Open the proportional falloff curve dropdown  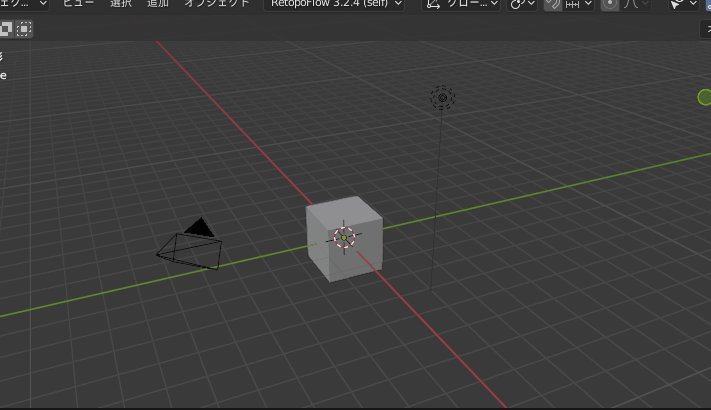pyautogui.click(x=635, y=4)
